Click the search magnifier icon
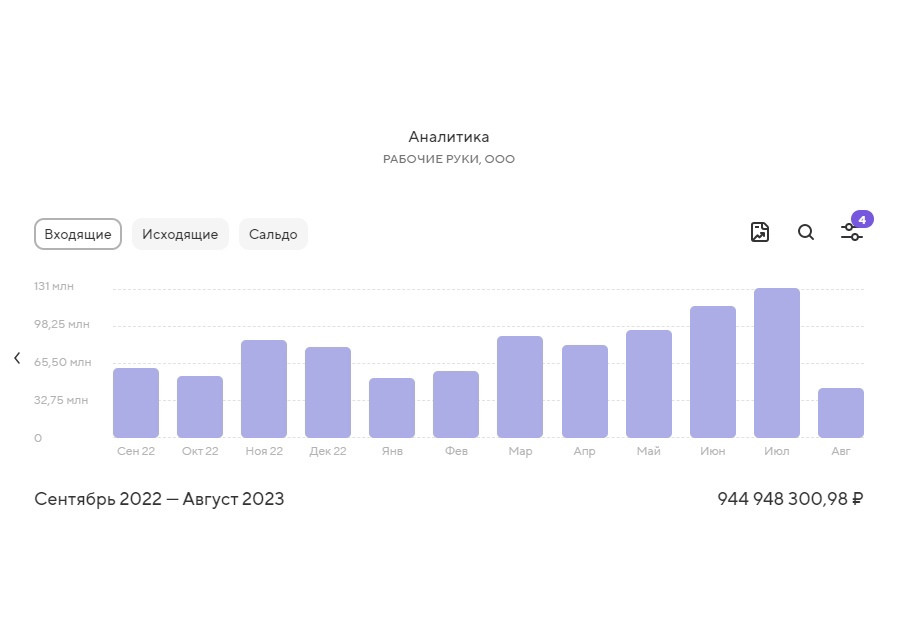The width and height of the screenshot is (909, 633). coord(806,233)
